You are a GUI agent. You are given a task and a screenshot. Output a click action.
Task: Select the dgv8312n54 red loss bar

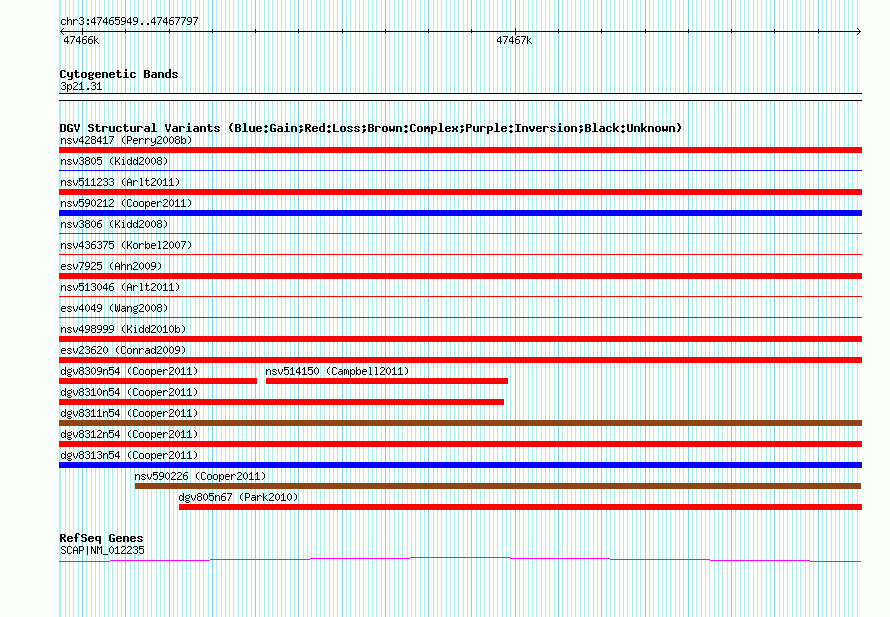[x=460, y=444]
